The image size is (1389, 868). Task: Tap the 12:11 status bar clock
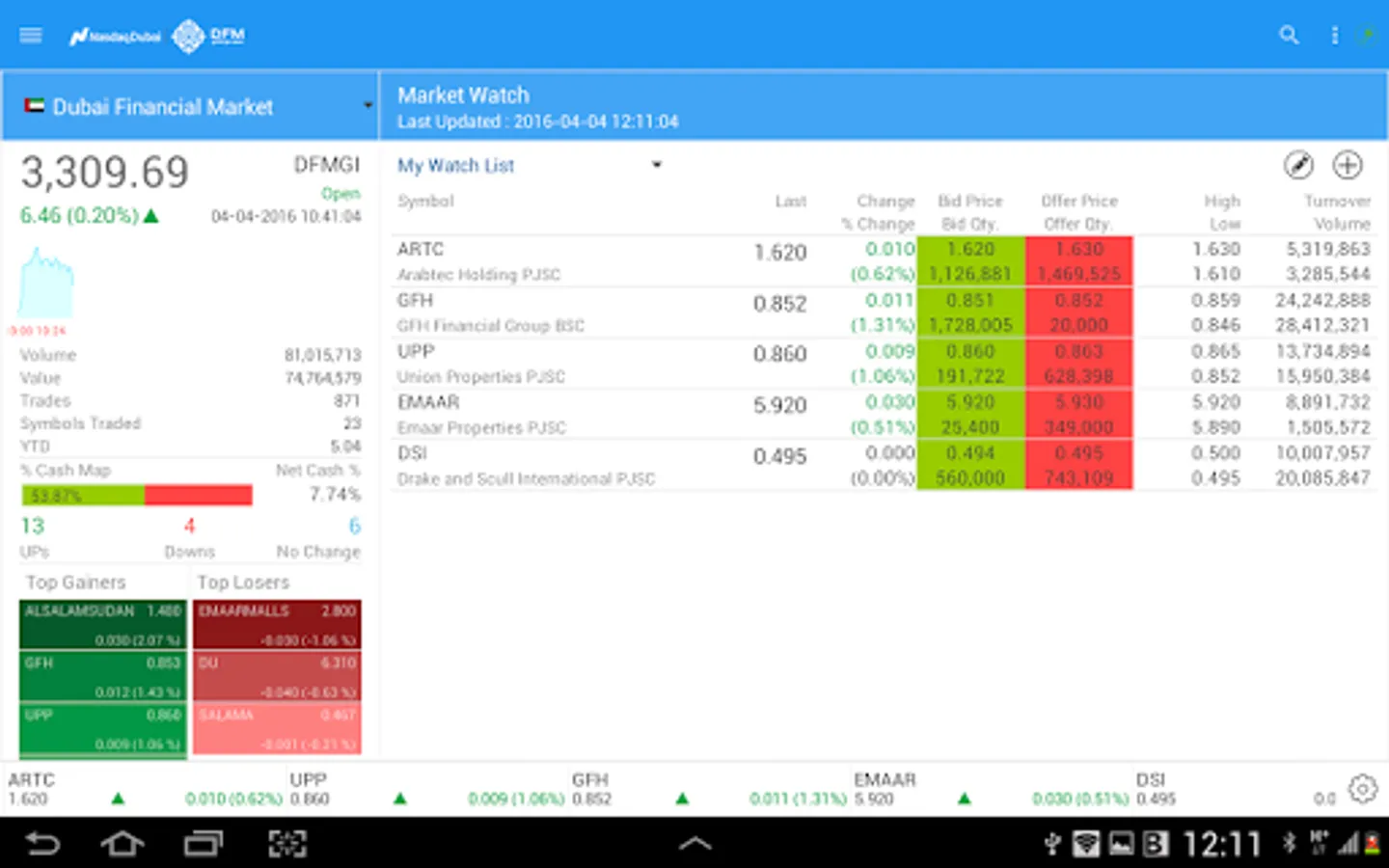click(x=1222, y=845)
